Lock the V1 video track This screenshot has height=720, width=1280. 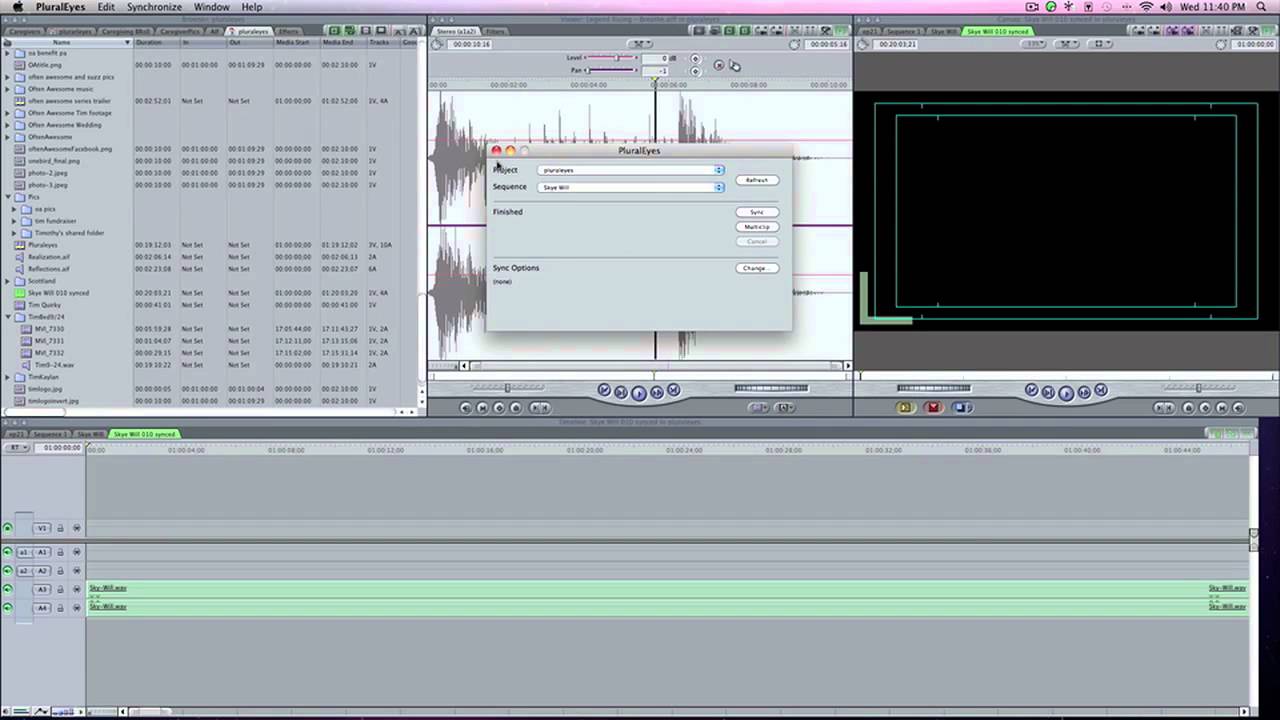coord(60,528)
